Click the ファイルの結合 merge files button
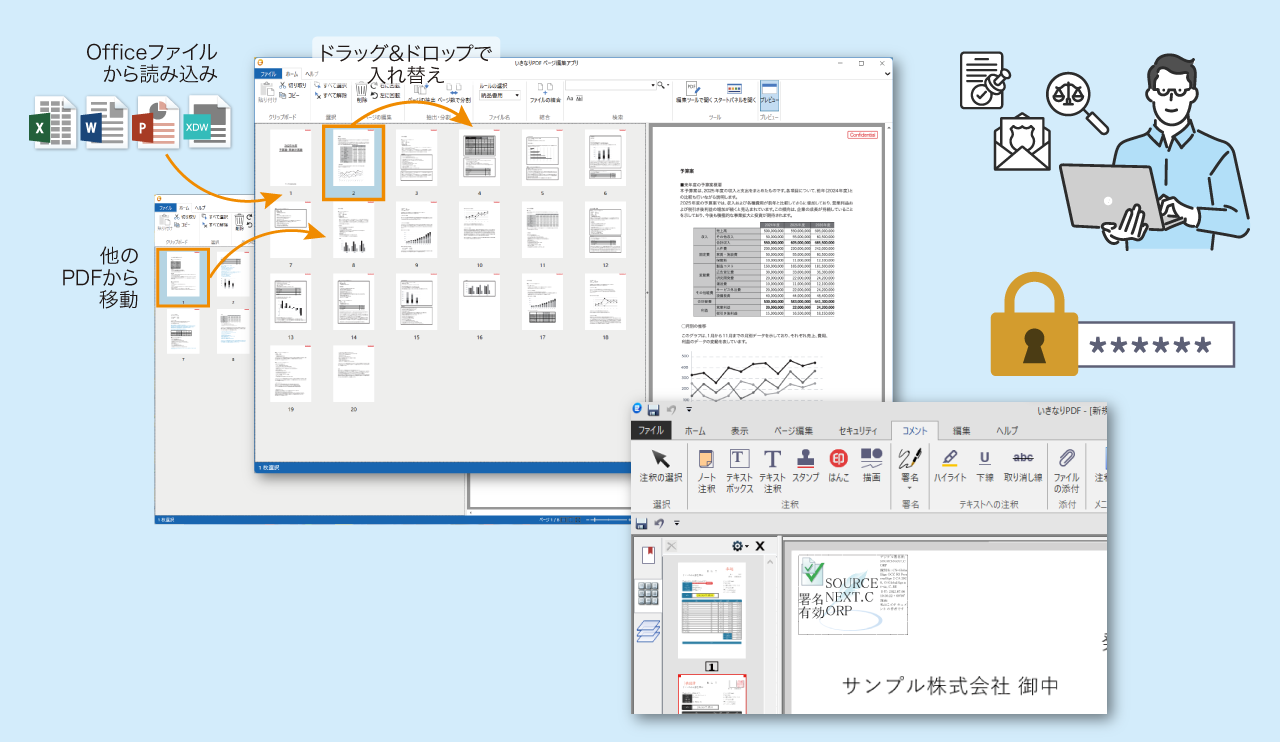Viewport: 1280px width, 742px height. pyautogui.click(x=545, y=93)
